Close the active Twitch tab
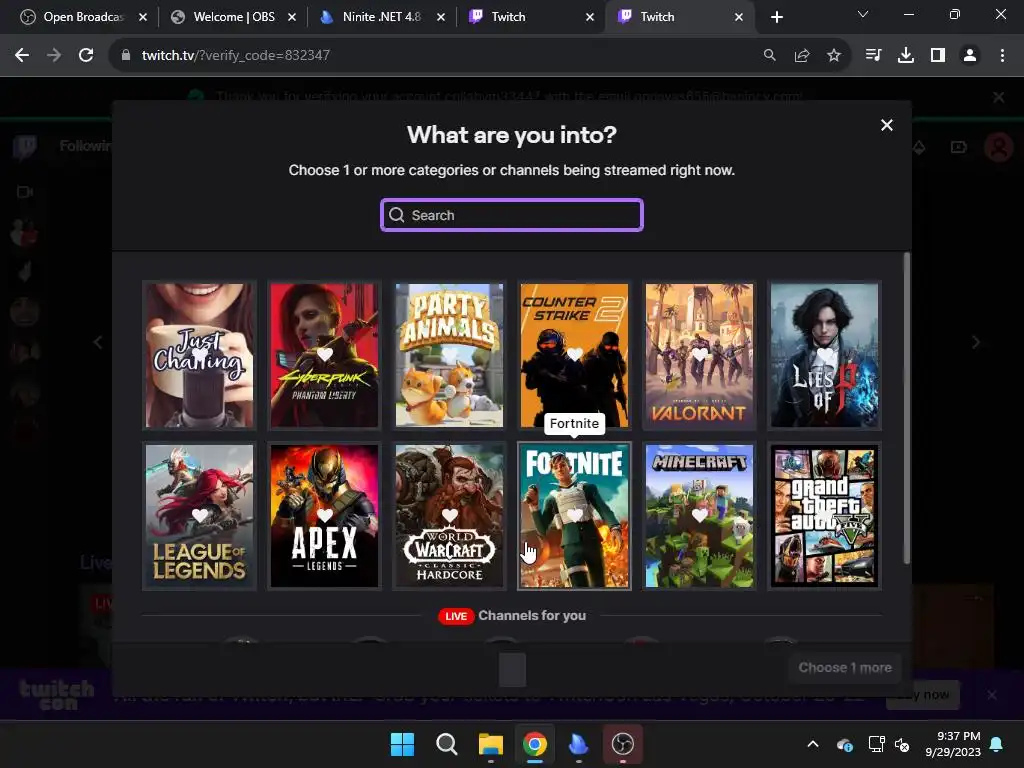This screenshot has height=768, width=1024. tap(739, 17)
